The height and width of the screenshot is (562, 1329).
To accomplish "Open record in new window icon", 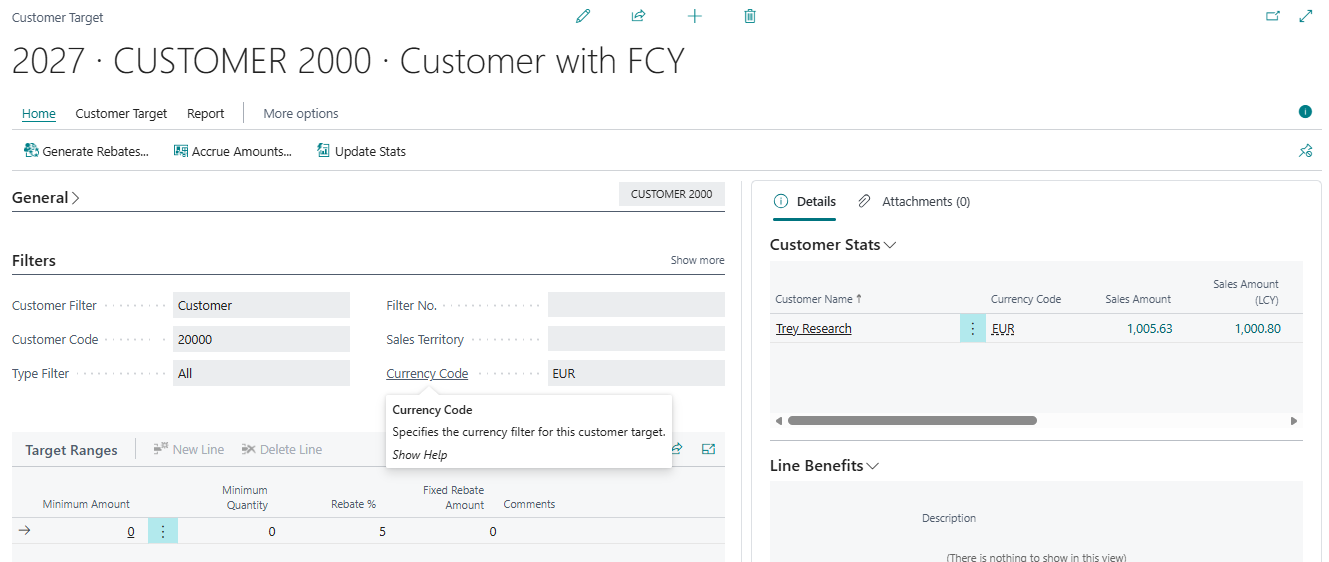I will pos(1273,16).
